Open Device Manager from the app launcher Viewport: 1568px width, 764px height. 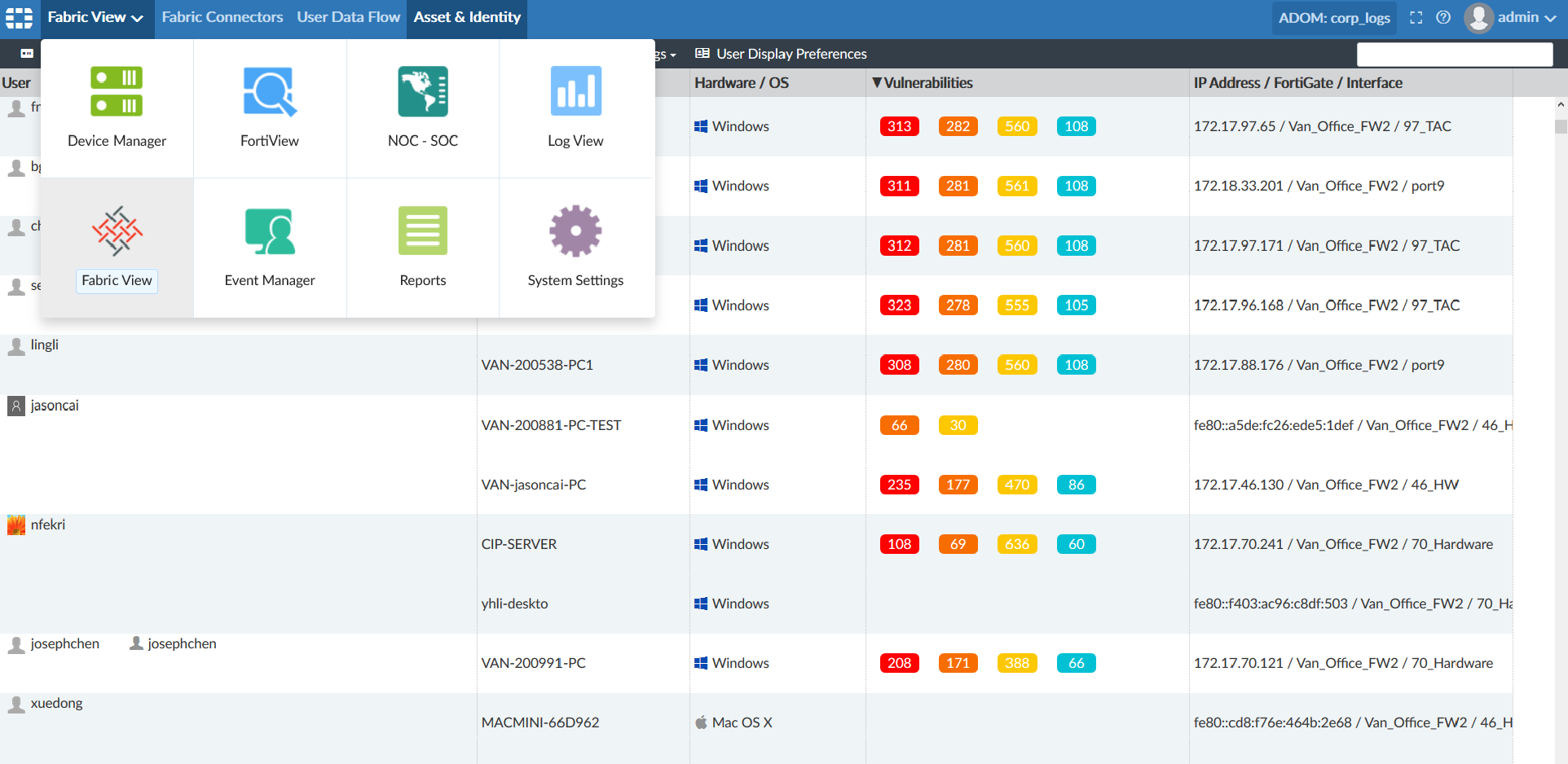point(117,106)
